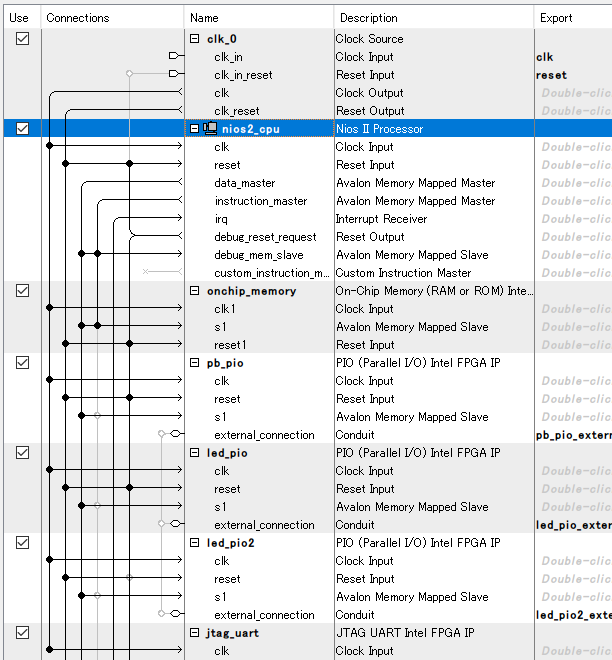Uncheck the Use checkbox for clk_0
Screen dimensions: 612x660
click(23, 38)
